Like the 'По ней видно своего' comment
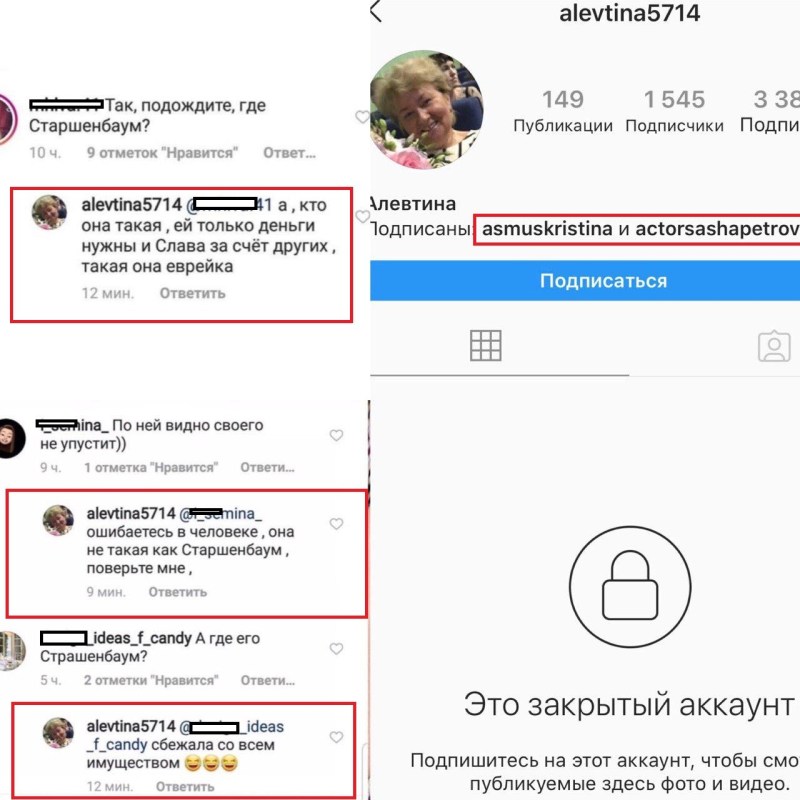This screenshot has width=800, height=800. 336,435
